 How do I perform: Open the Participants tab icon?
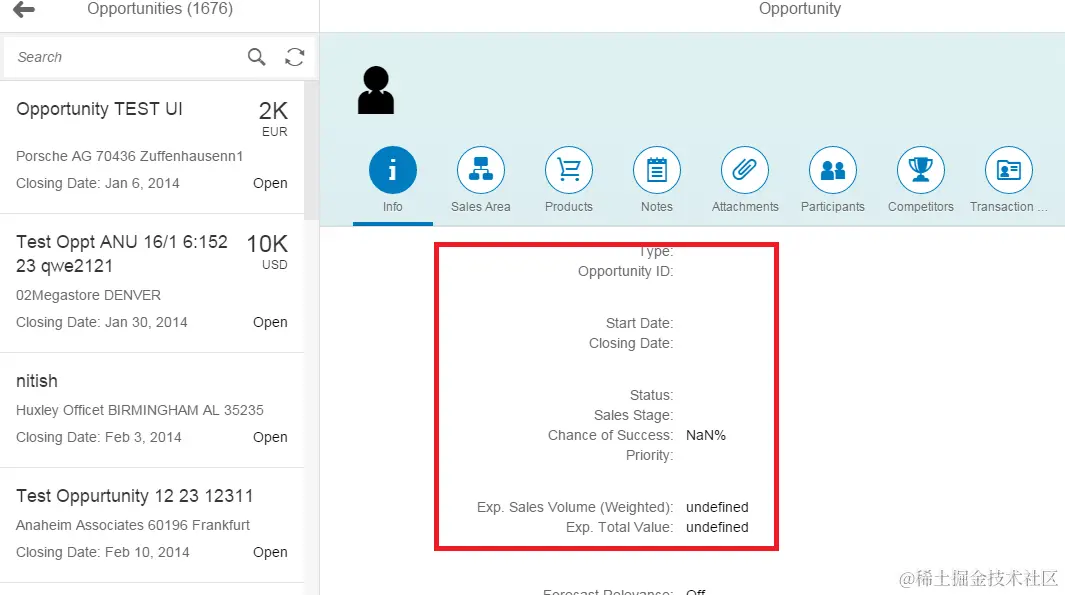(x=833, y=170)
